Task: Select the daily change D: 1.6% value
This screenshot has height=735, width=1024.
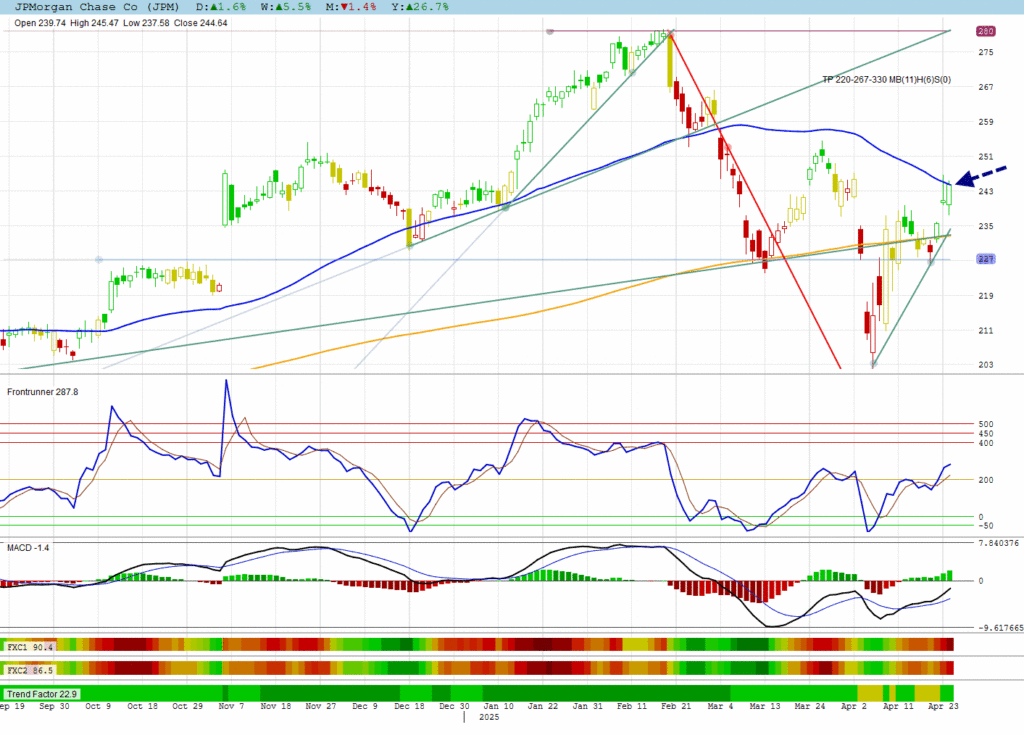Action: (221, 7)
